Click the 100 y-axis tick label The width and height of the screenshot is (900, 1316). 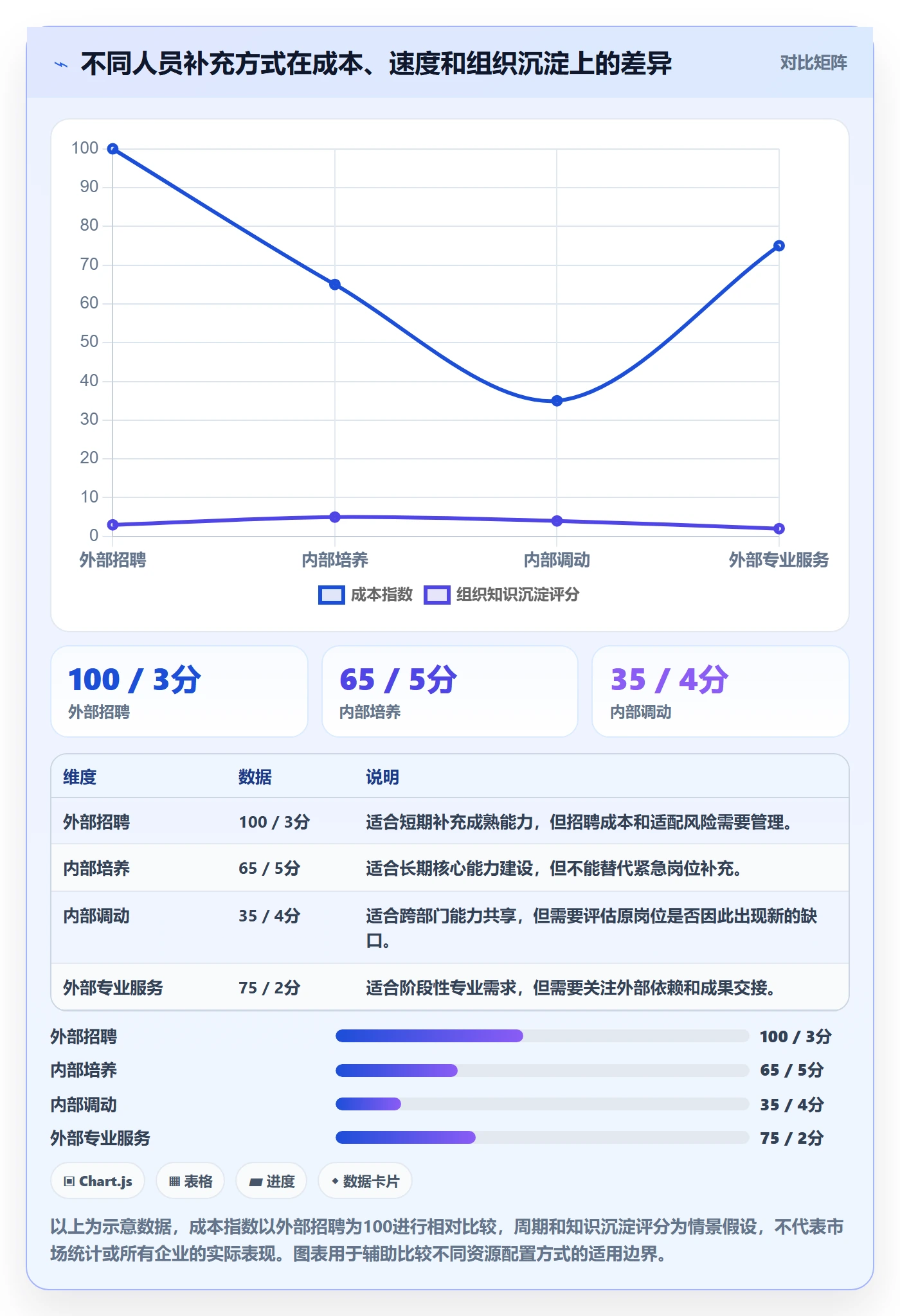85,148
